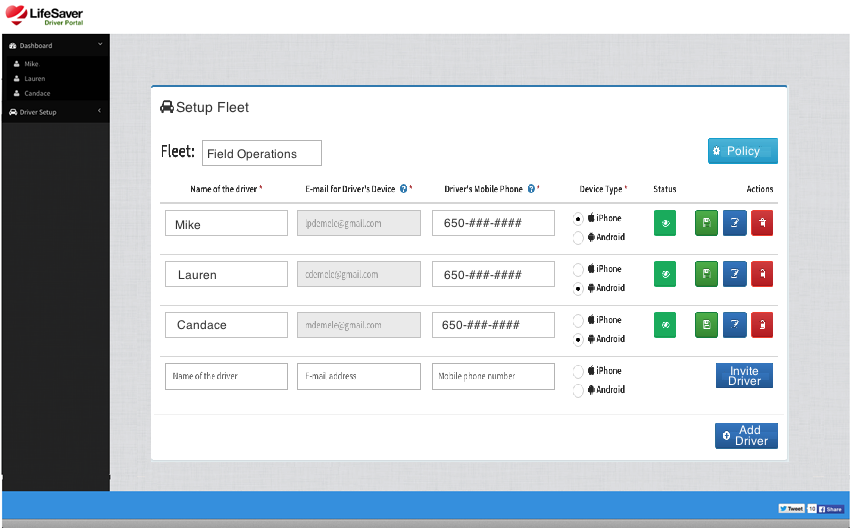Choose iPhone for Lauren's device
The height and width of the screenshot is (528, 850).
click(x=578, y=269)
